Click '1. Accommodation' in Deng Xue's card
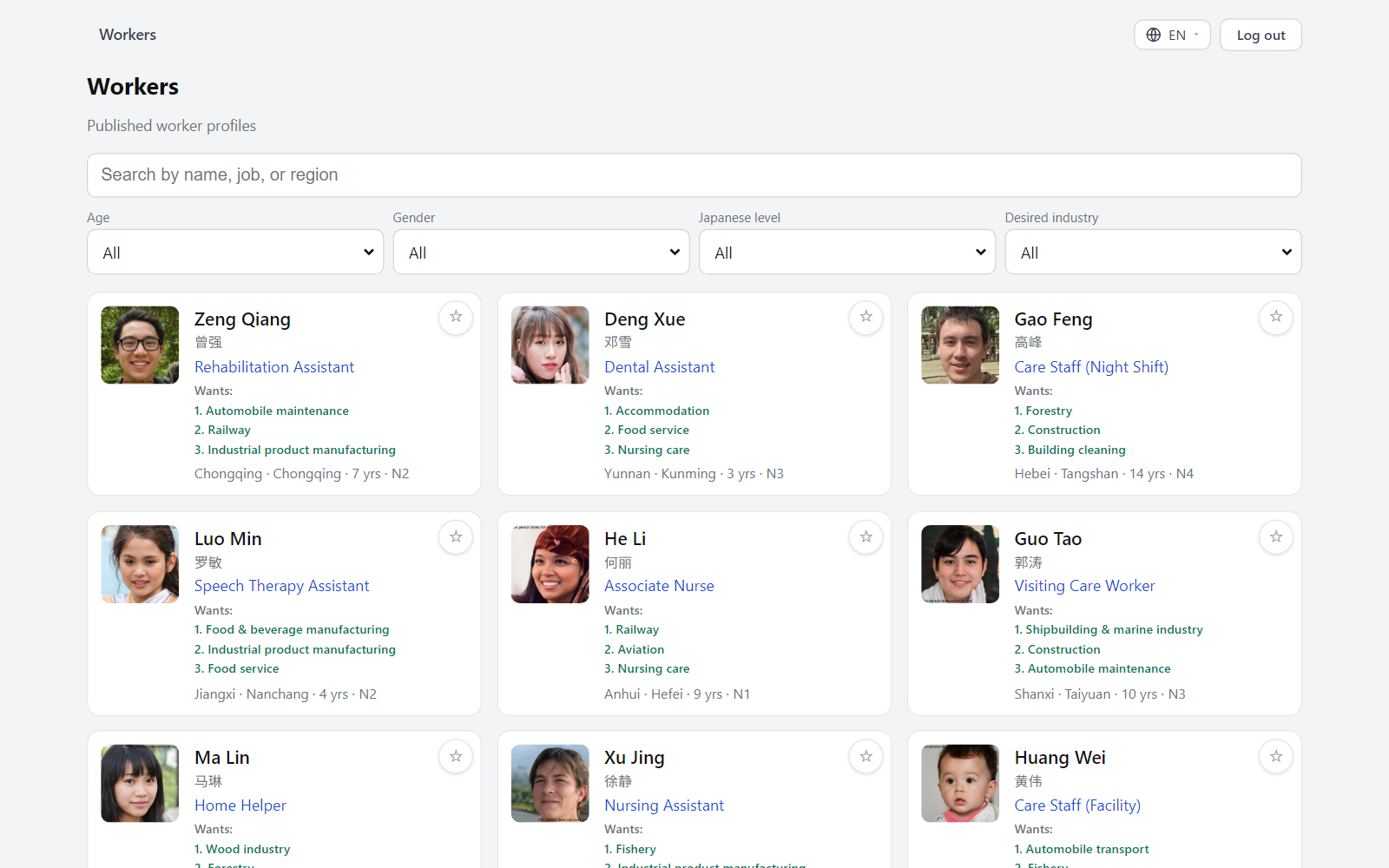 (x=657, y=411)
